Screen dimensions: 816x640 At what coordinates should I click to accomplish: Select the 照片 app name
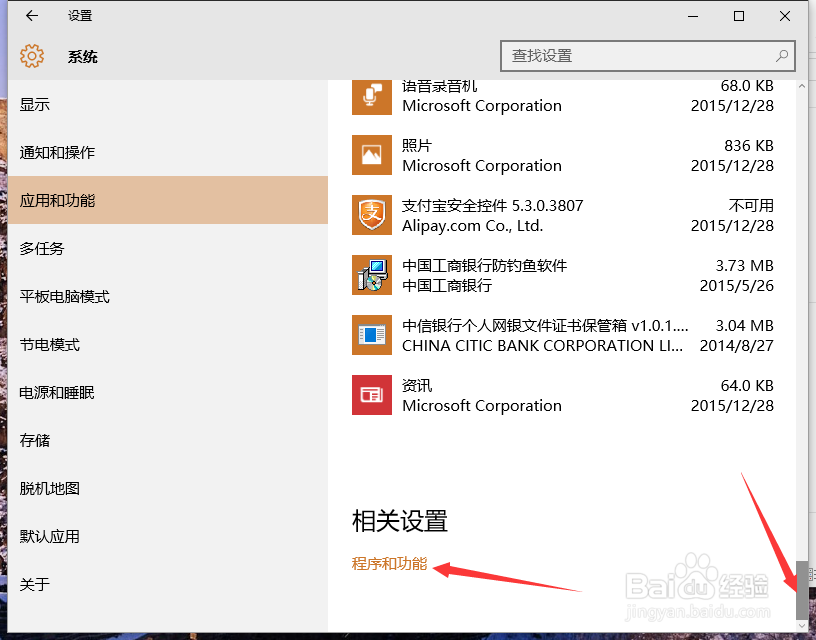pos(417,146)
